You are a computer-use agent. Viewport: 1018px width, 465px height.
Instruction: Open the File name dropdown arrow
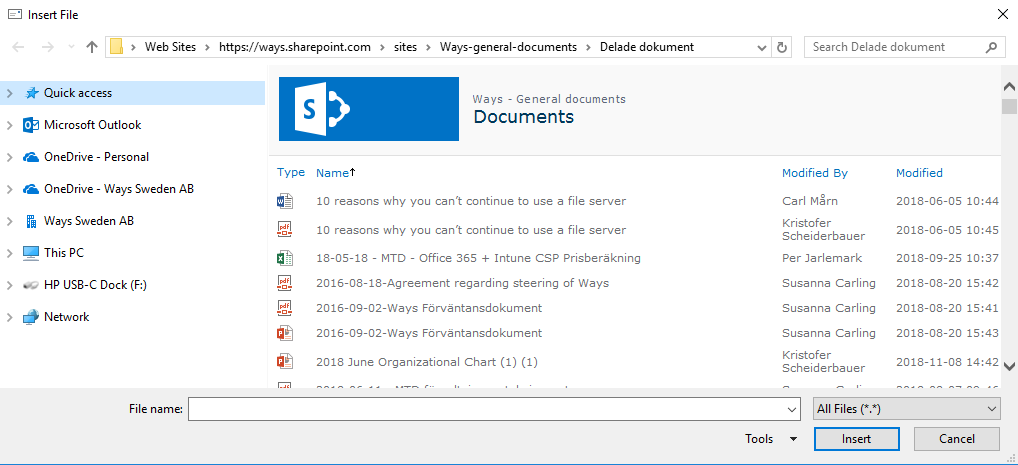[x=791, y=409]
